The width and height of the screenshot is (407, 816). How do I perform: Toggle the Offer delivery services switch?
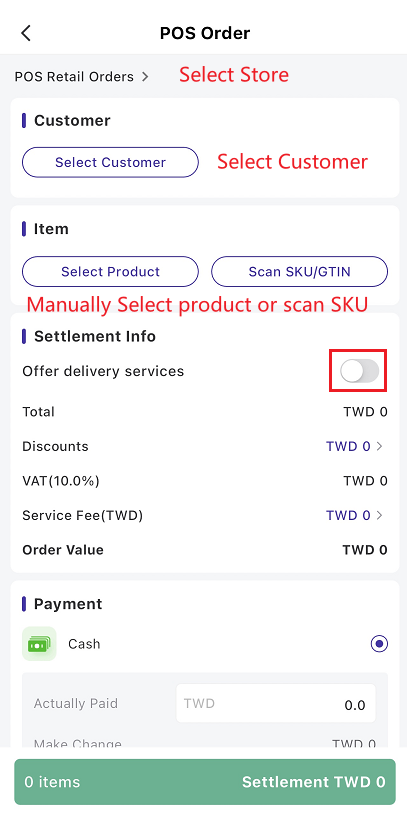coord(359,371)
